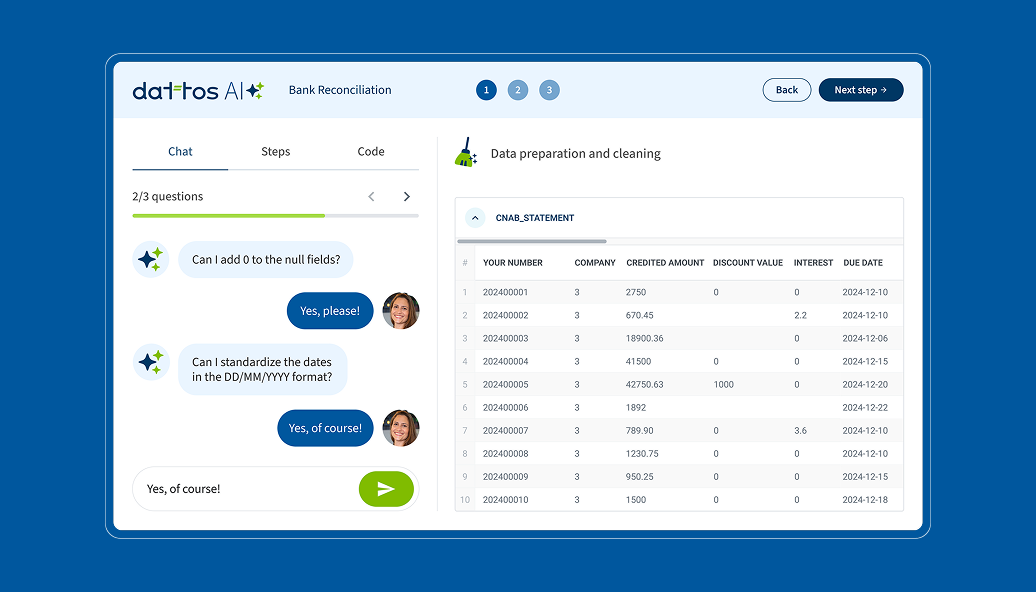Click the YOUR NUMBER column header

(x=513, y=263)
